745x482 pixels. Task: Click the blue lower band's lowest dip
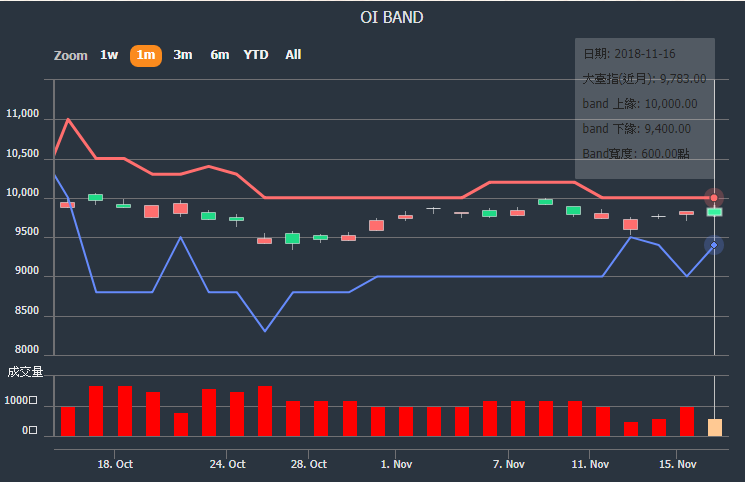(265, 330)
